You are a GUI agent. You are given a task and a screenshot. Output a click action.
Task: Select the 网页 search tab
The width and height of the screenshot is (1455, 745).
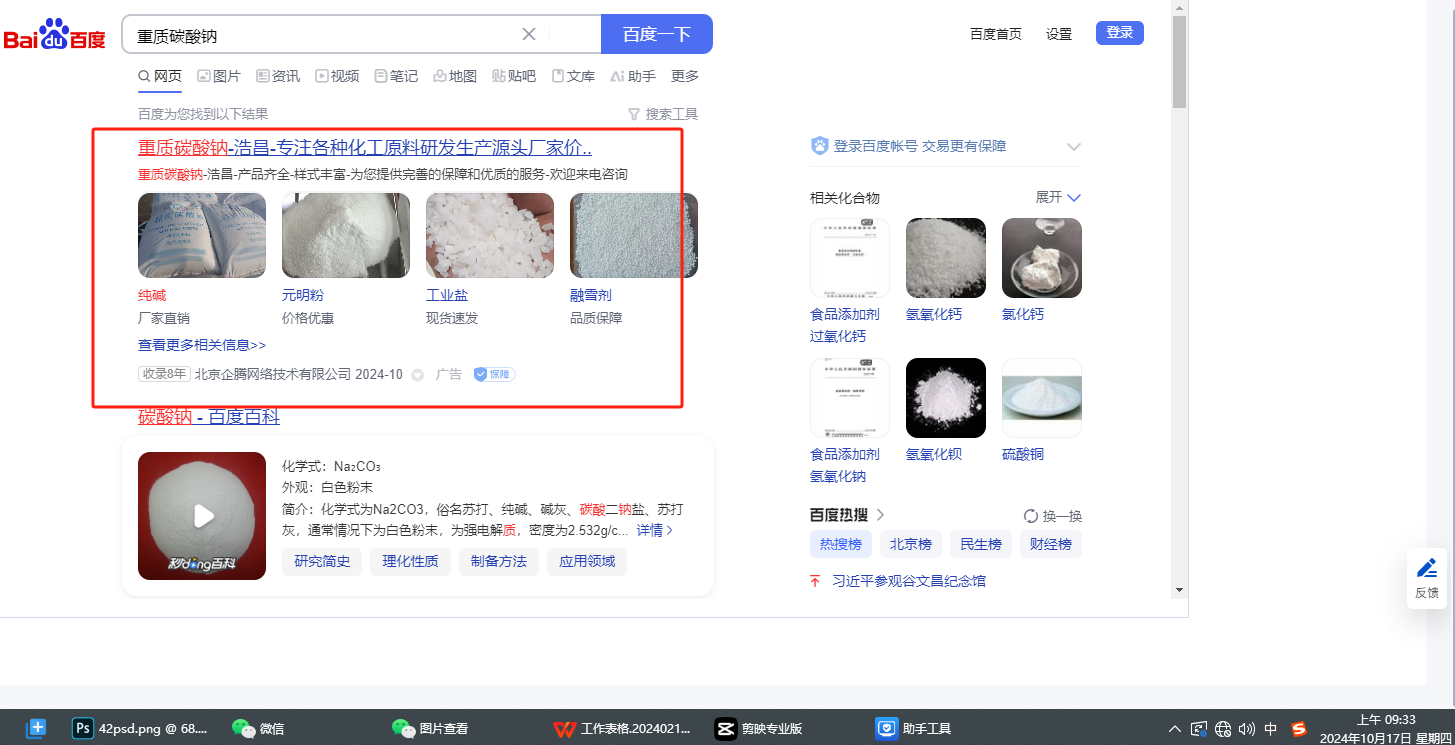[x=160, y=76]
